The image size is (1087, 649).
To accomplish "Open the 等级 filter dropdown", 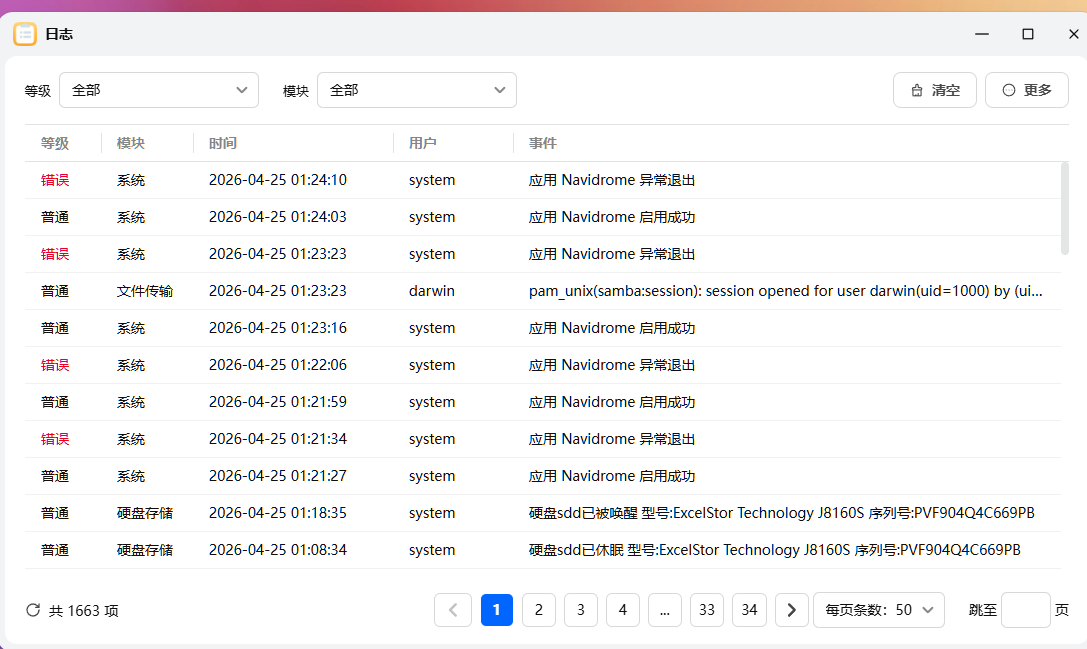I will (x=158, y=90).
